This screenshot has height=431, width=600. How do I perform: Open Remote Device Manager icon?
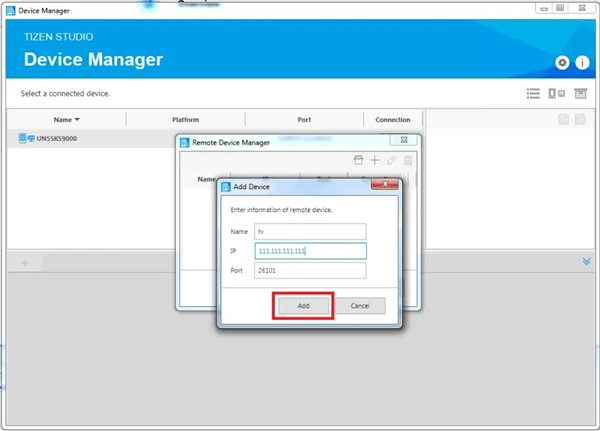tap(556, 94)
